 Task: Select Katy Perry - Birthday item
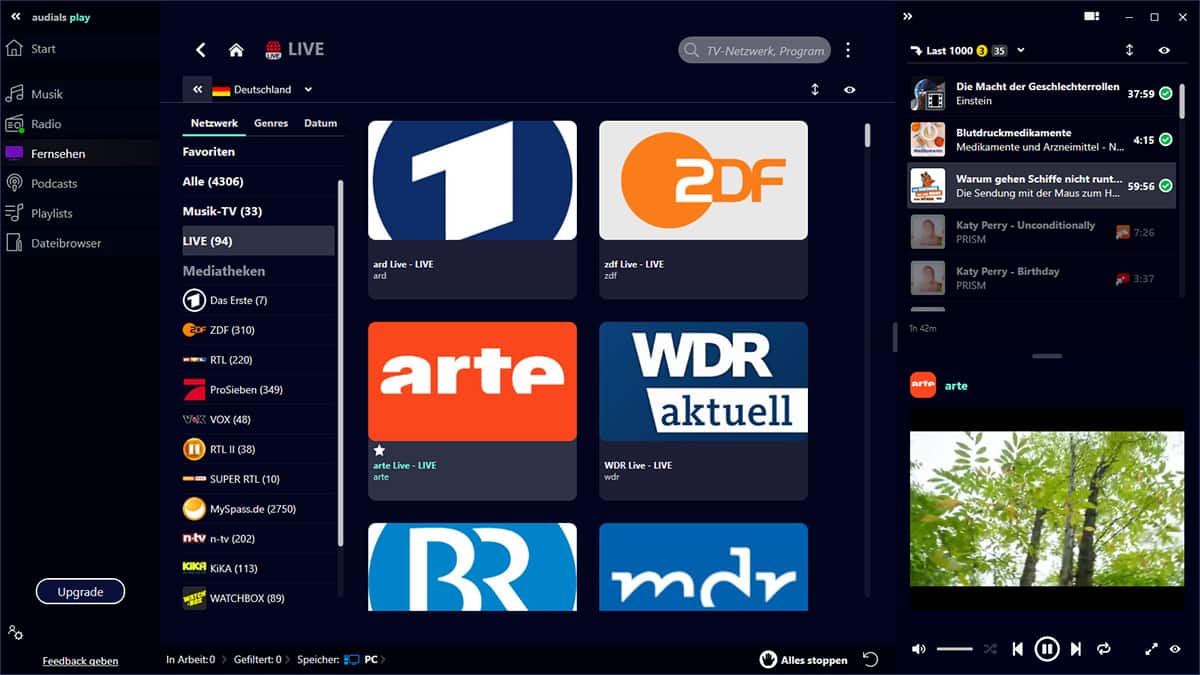point(1041,277)
